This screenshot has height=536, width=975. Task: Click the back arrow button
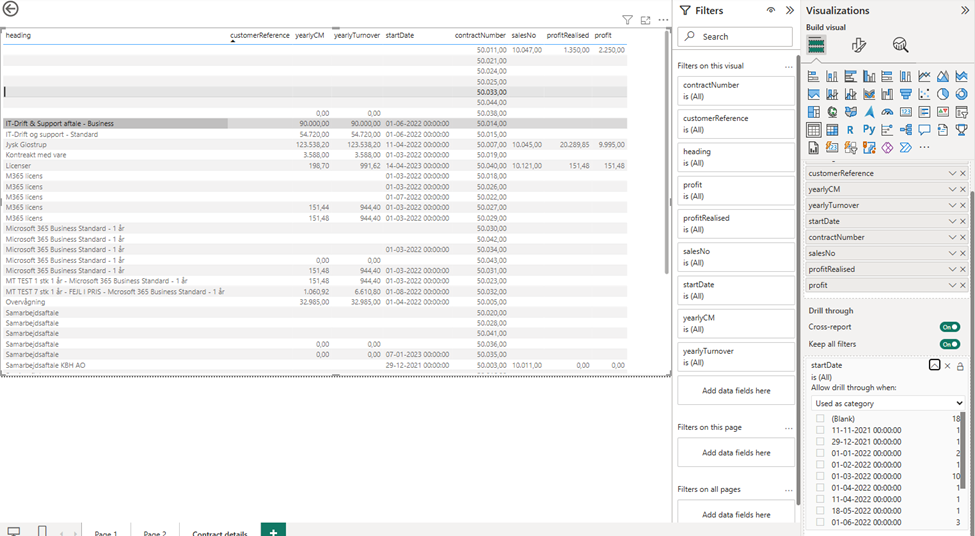pyautogui.click(x=11, y=9)
